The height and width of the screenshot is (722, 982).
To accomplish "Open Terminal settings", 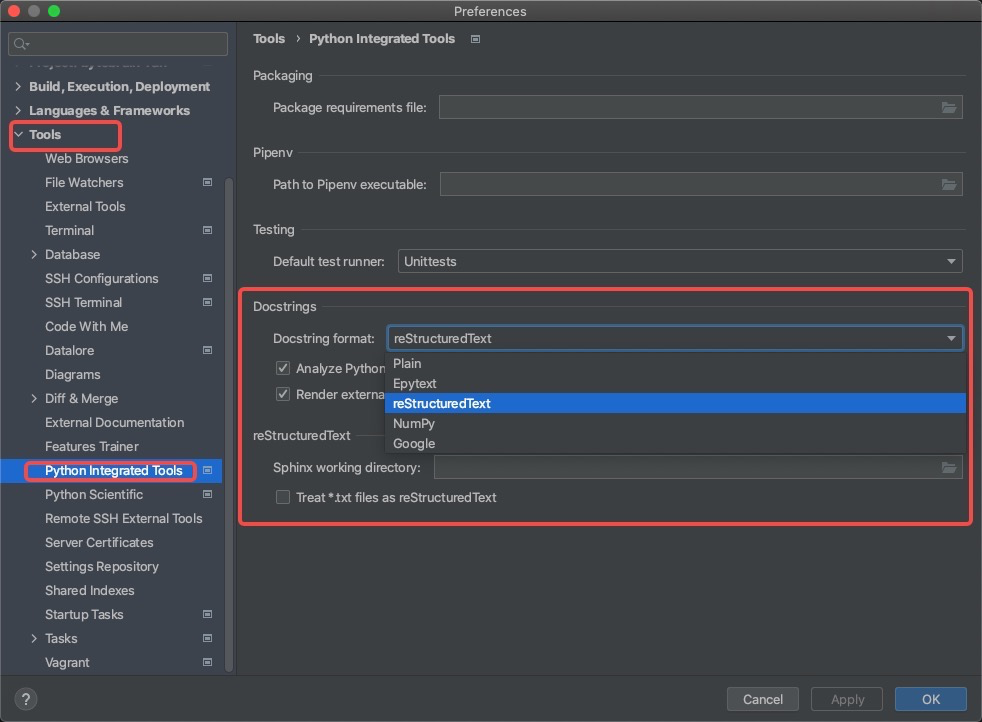I will [70, 230].
